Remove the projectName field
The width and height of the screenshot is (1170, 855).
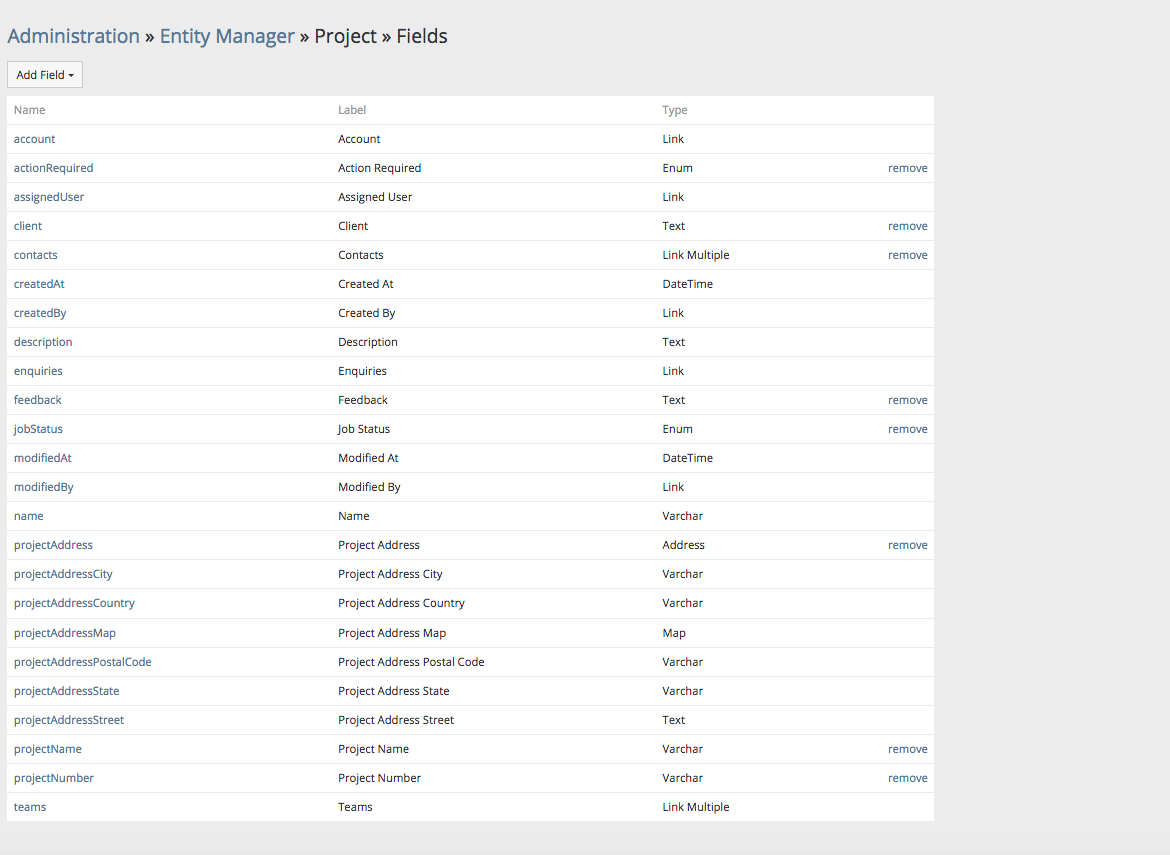click(x=907, y=749)
